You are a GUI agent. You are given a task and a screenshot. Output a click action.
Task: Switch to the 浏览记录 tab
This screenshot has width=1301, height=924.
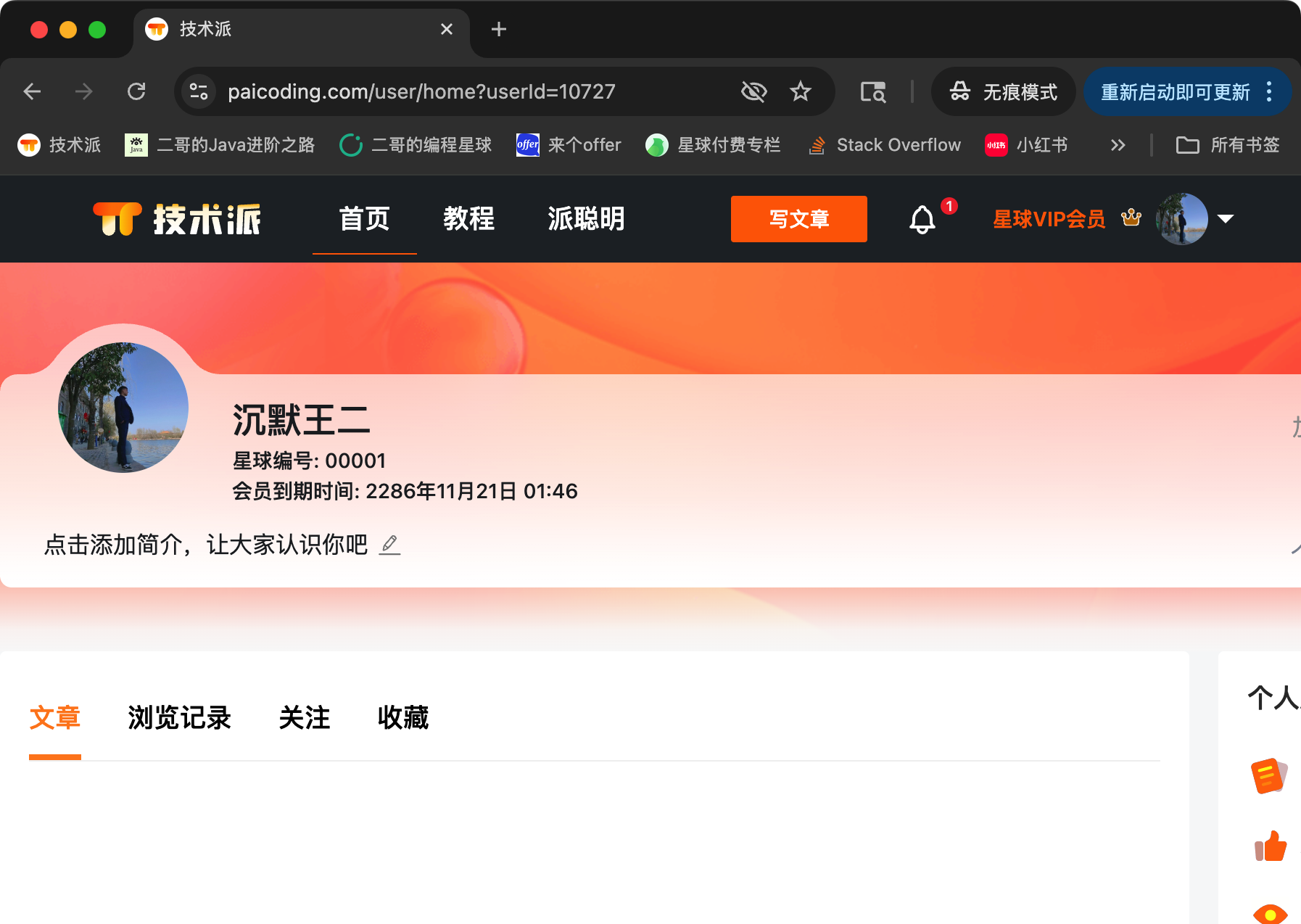pyautogui.click(x=179, y=717)
